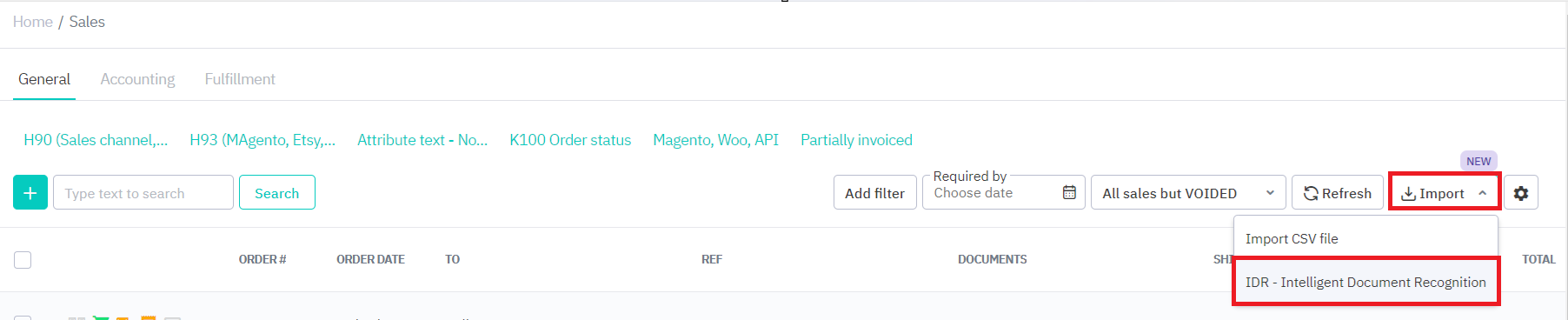This screenshot has width=1568, height=320.
Task: Choose IDR - Intelligent Document Recognition
Action: [x=1365, y=282]
